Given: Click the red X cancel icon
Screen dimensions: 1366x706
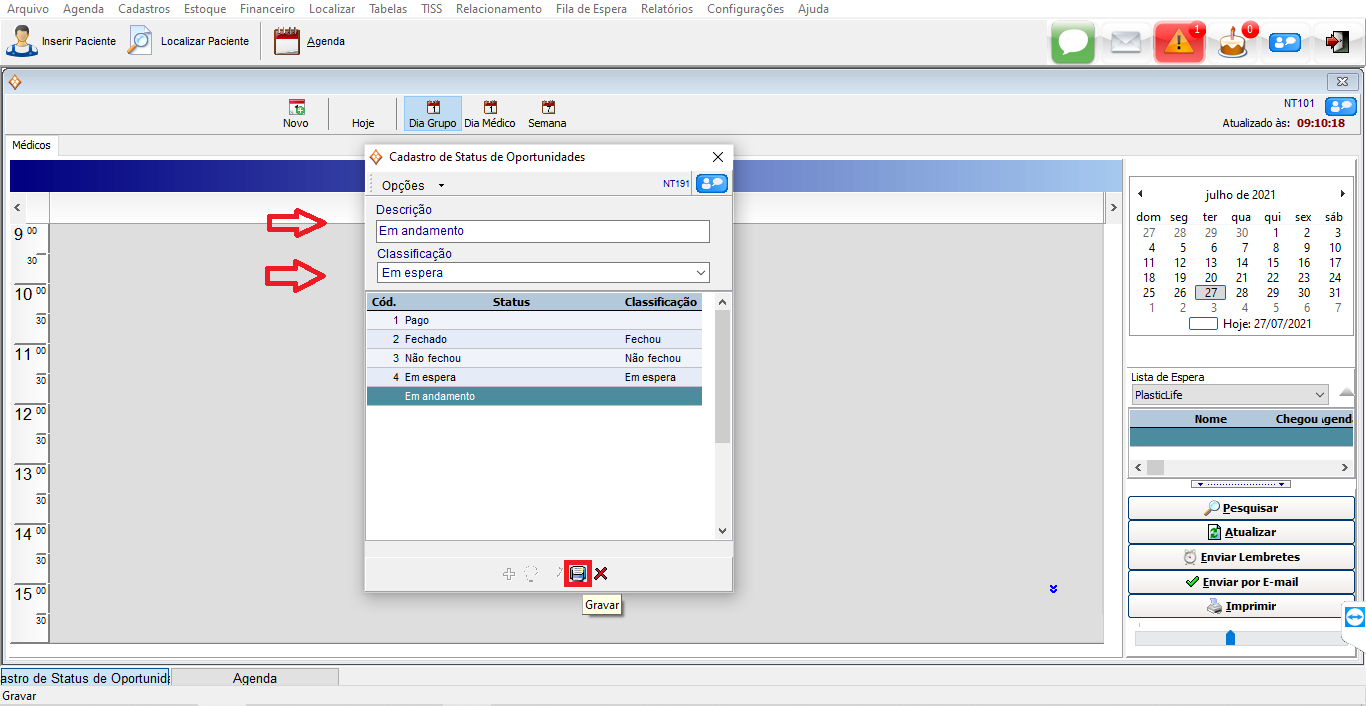Looking at the screenshot, I should click(x=601, y=573).
